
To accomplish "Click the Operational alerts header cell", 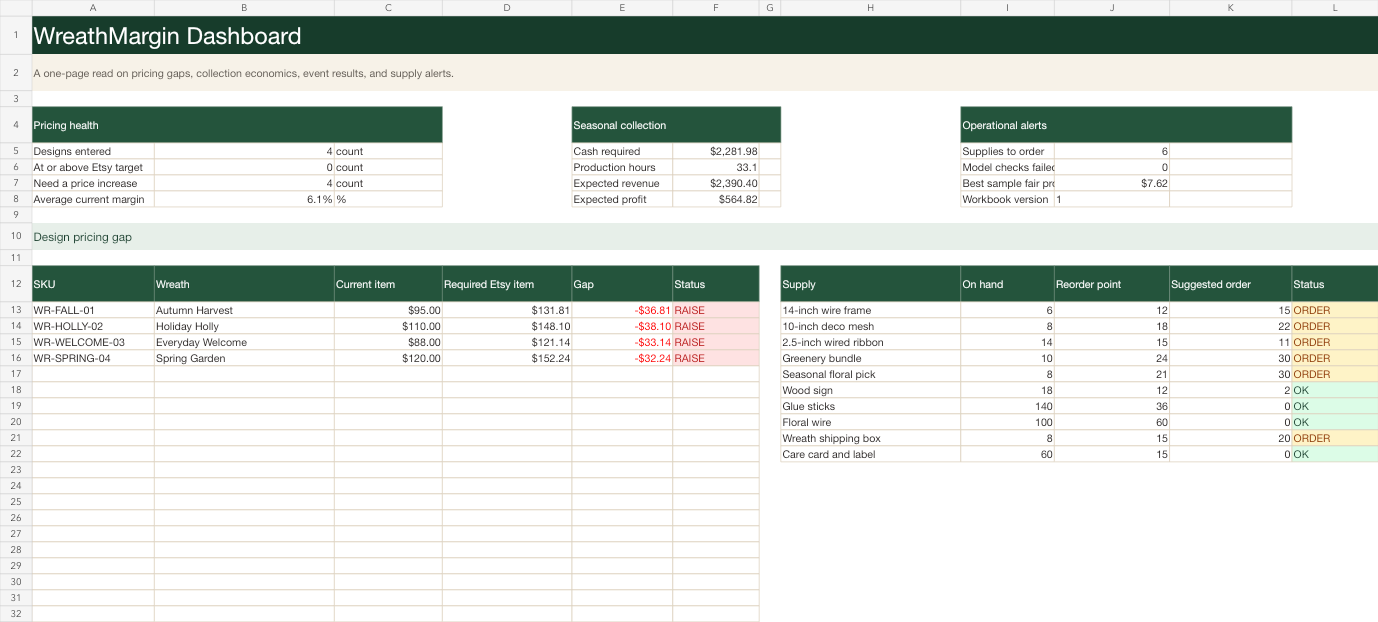I will tap(1126, 125).
